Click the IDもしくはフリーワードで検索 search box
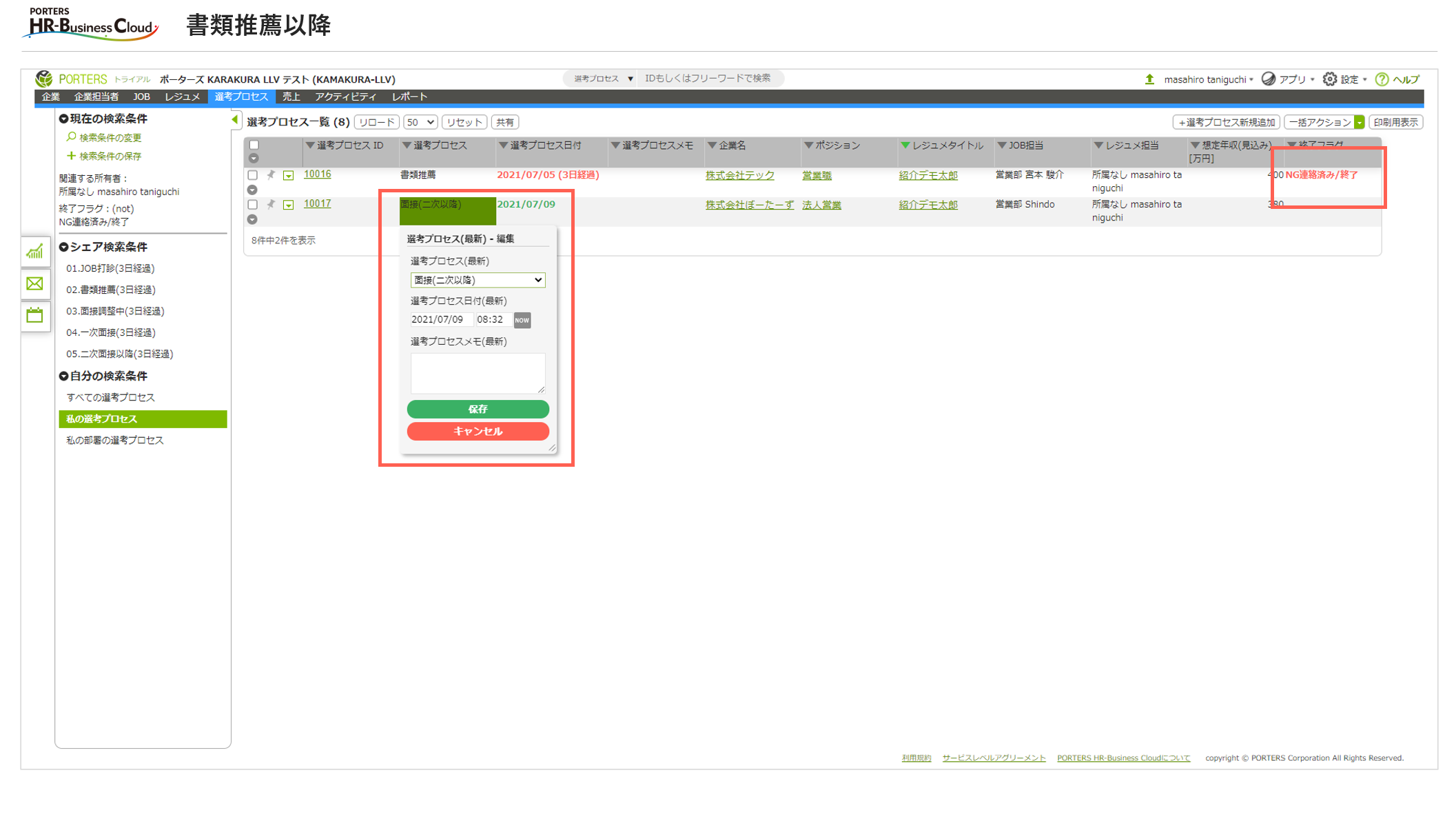The width and height of the screenshot is (1456, 817). (x=710, y=79)
